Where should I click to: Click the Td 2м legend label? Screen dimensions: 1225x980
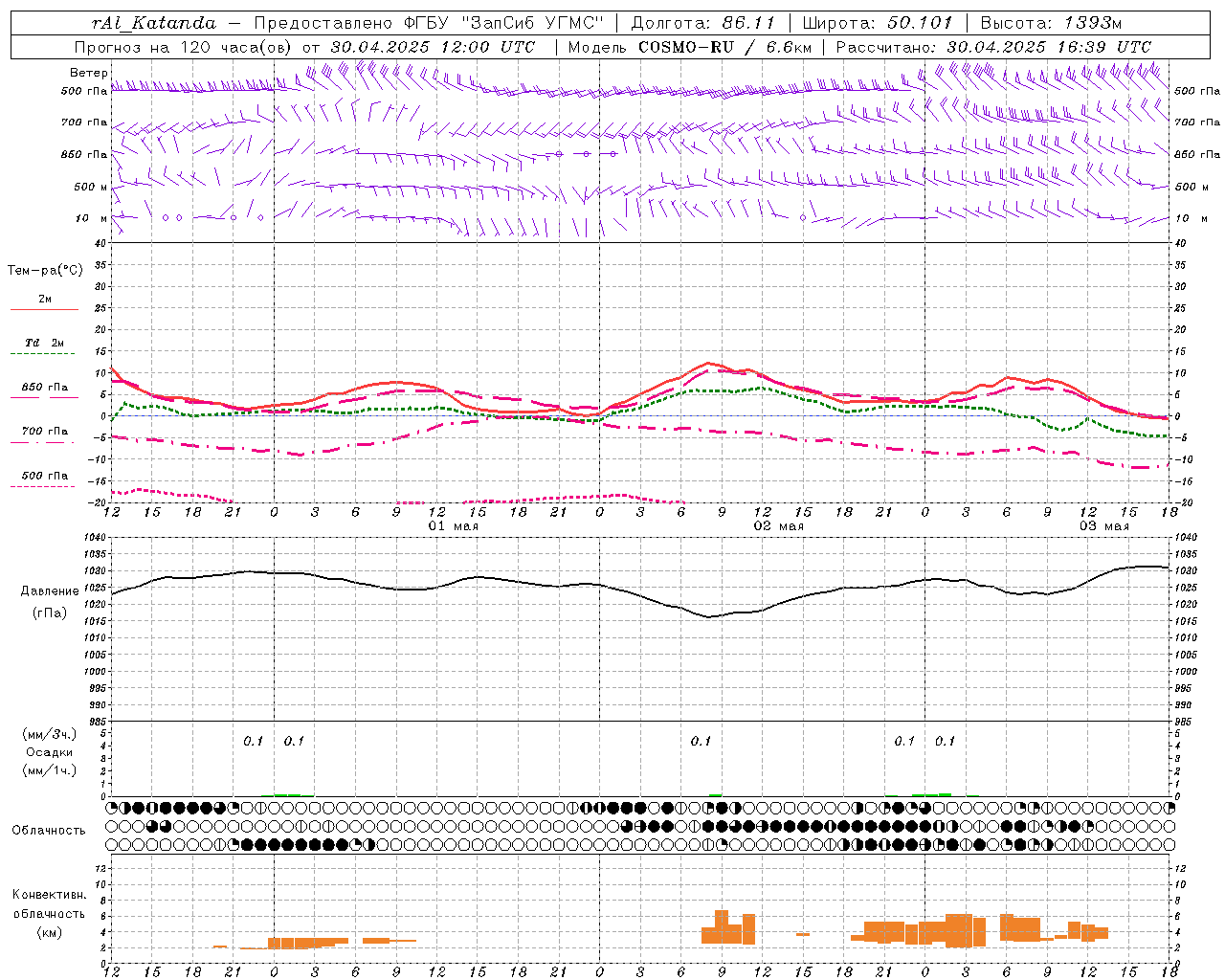click(x=45, y=343)
